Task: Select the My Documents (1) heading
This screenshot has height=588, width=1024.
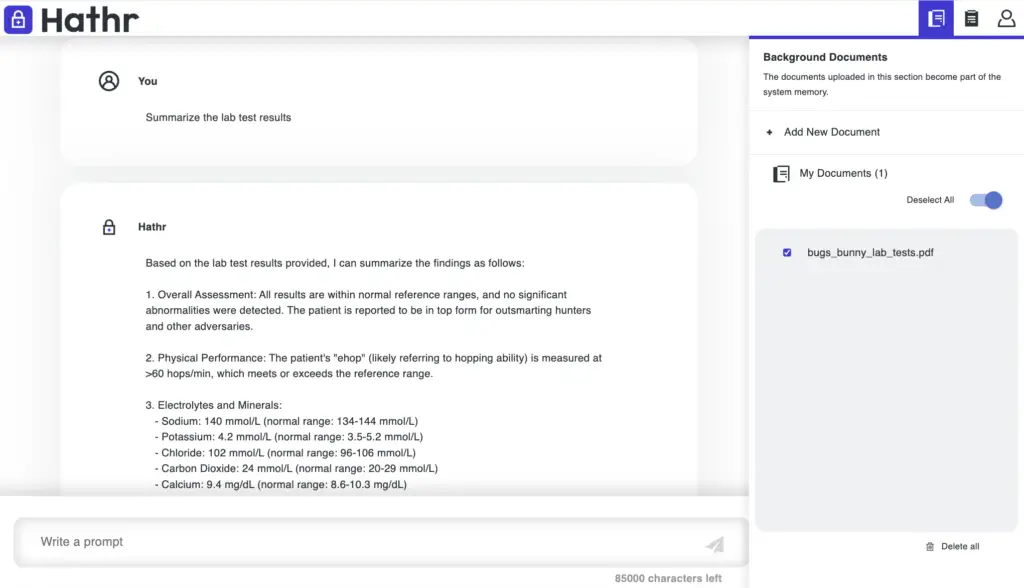Action: pos(843,173)
